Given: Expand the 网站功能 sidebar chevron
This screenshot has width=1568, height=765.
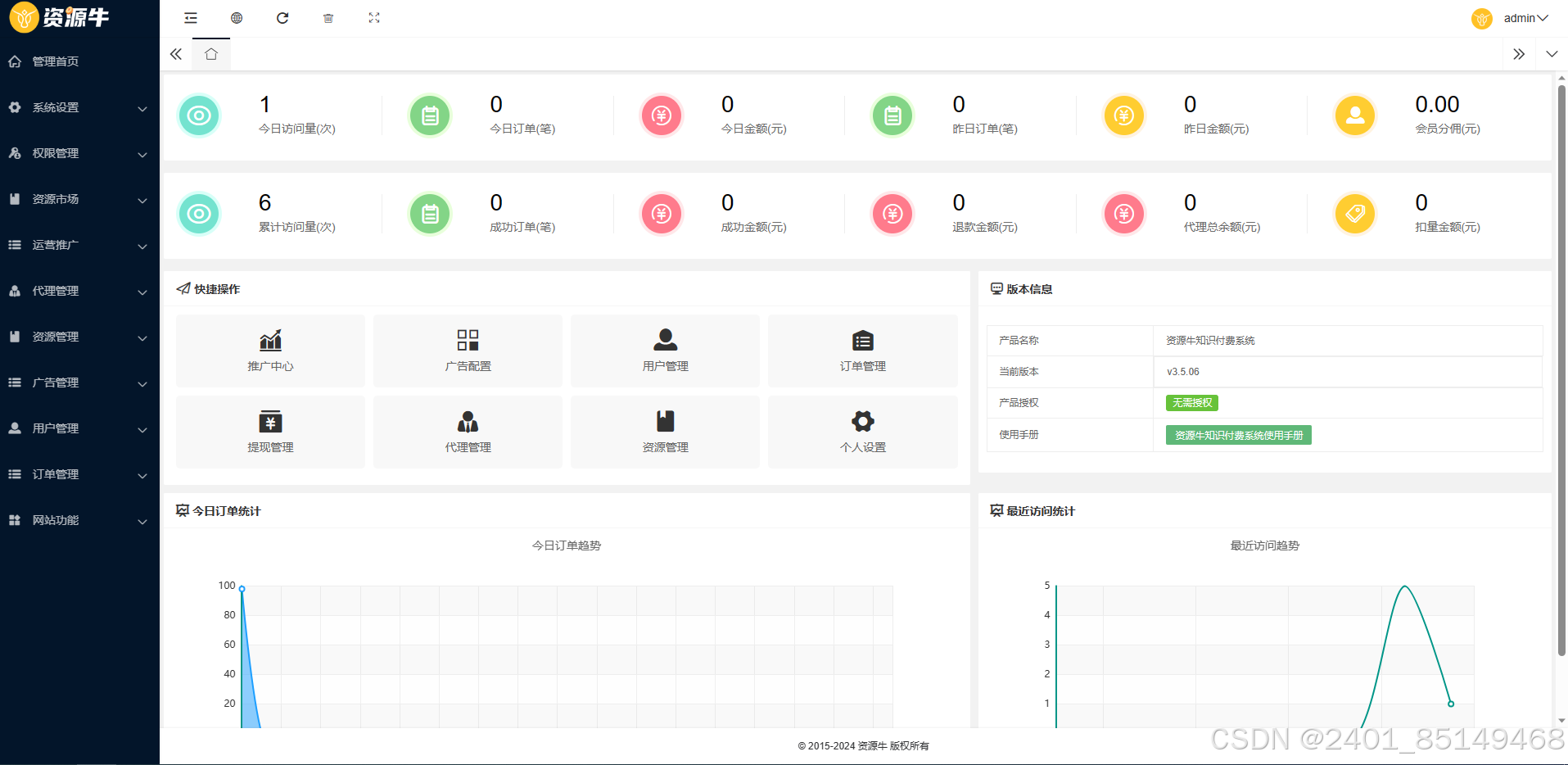Looking at the screenshot, I should 142,522.
